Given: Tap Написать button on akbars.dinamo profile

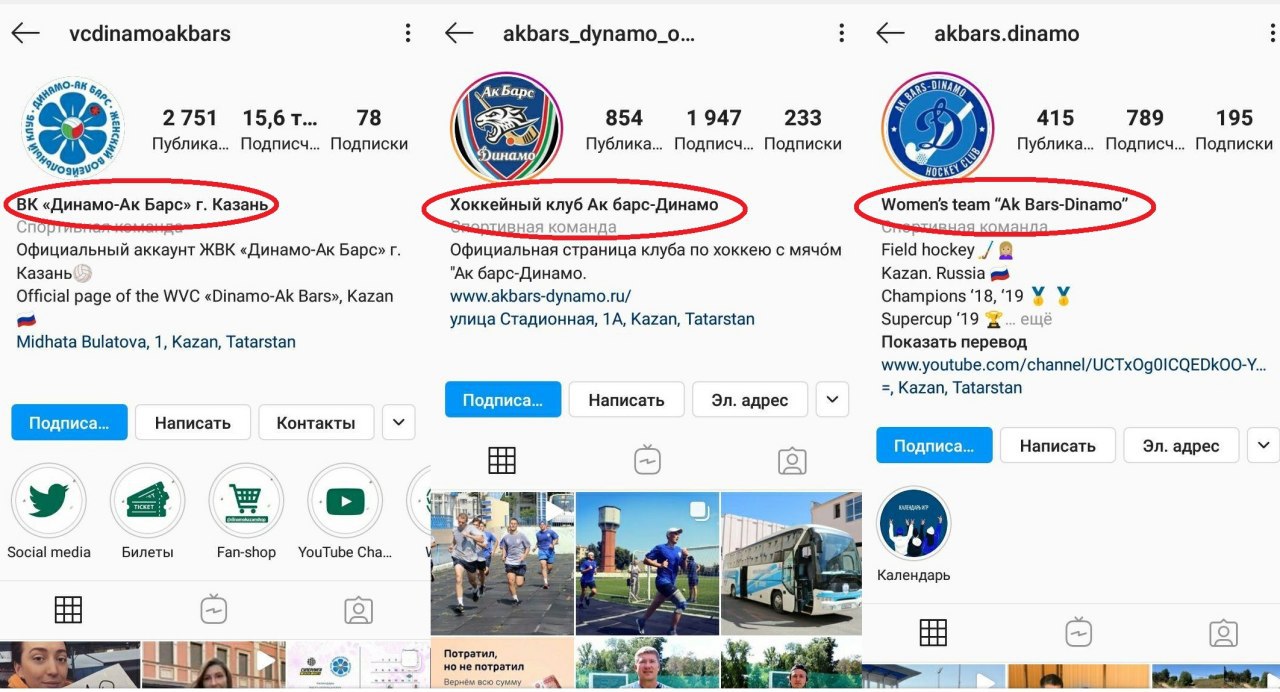Looking at the screenshot, I should coord(1057,446).
